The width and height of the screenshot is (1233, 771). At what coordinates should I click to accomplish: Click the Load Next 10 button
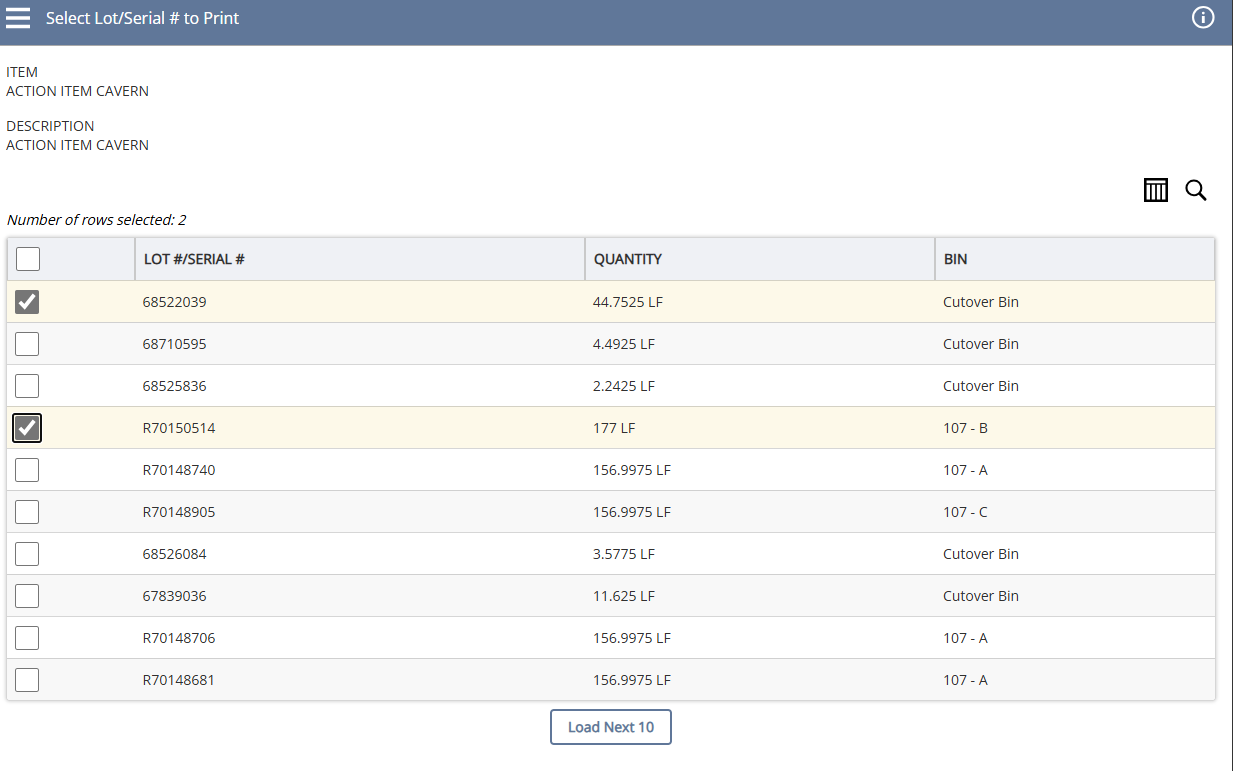[x=610, y=727]
